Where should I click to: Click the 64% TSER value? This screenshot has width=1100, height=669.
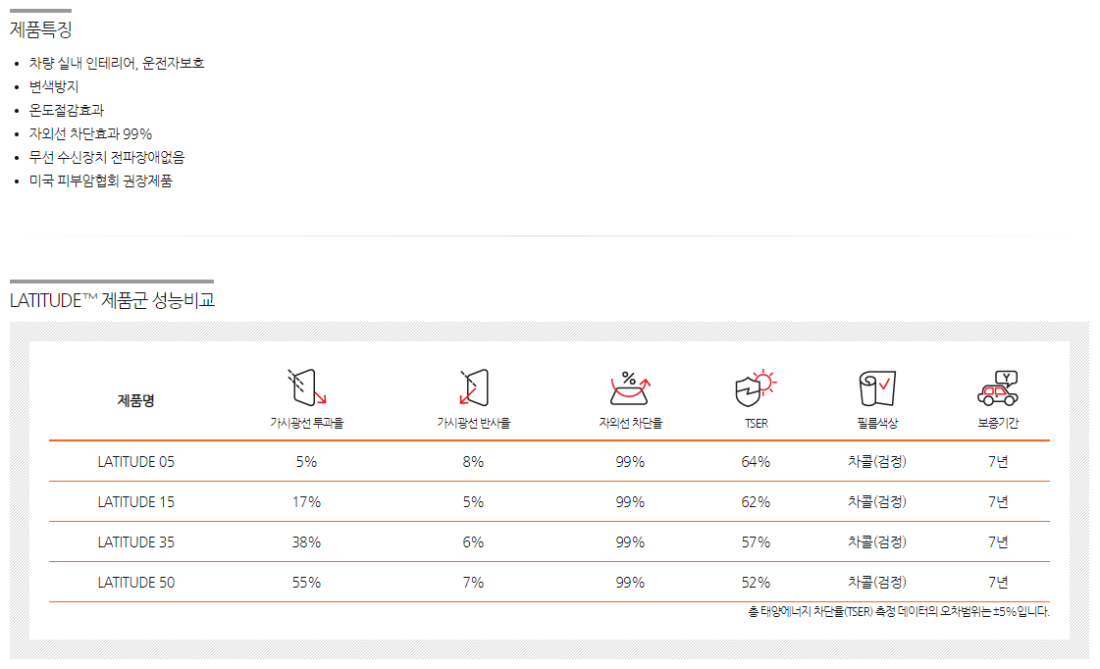point(756,461)
